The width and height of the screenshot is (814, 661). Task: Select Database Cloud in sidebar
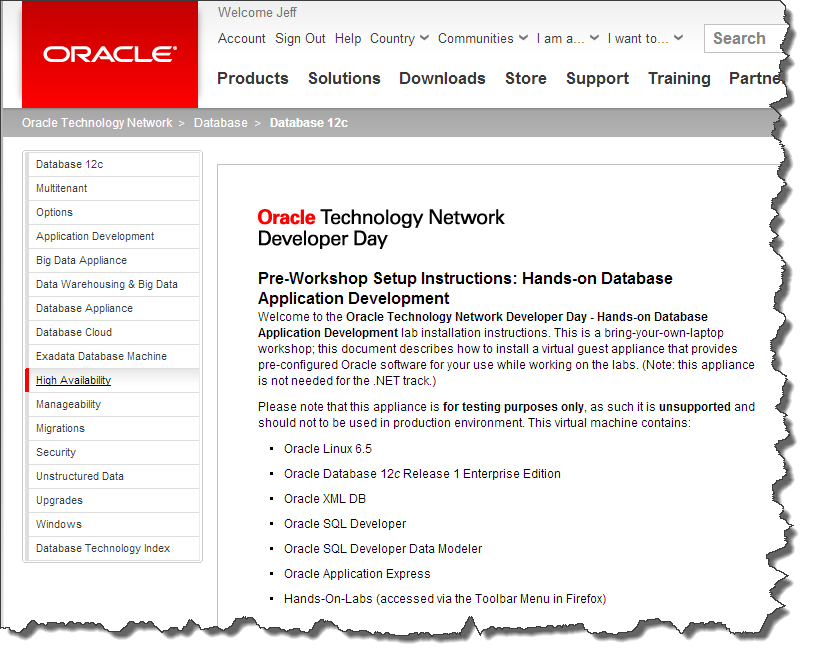(x=113, y=332)
